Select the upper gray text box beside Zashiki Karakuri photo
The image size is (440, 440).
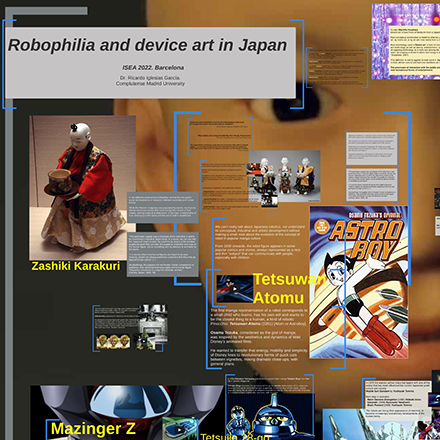tap(163, 207)
